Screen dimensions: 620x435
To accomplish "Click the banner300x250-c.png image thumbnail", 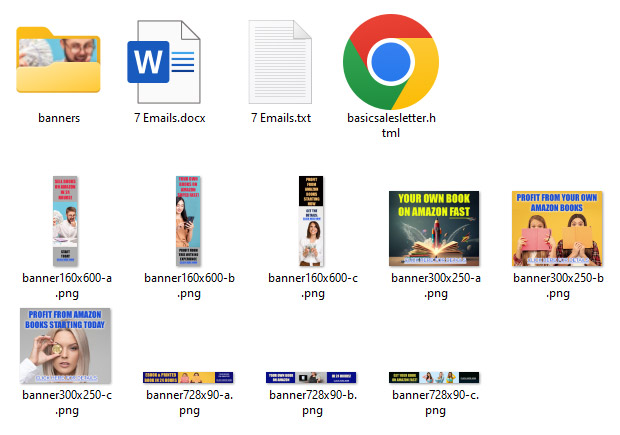I will [x=66, y=345].
